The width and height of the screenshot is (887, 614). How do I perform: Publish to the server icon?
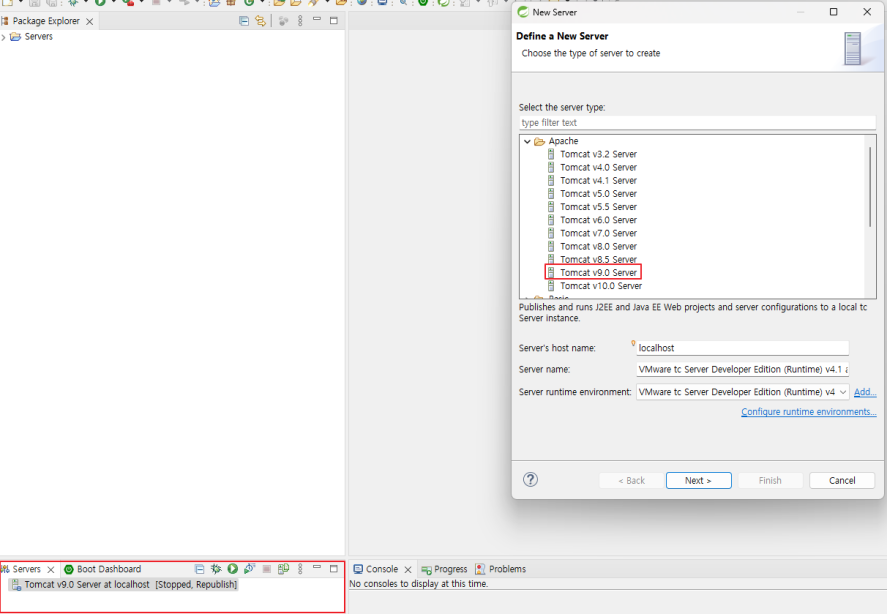click(x=283, y=568)
